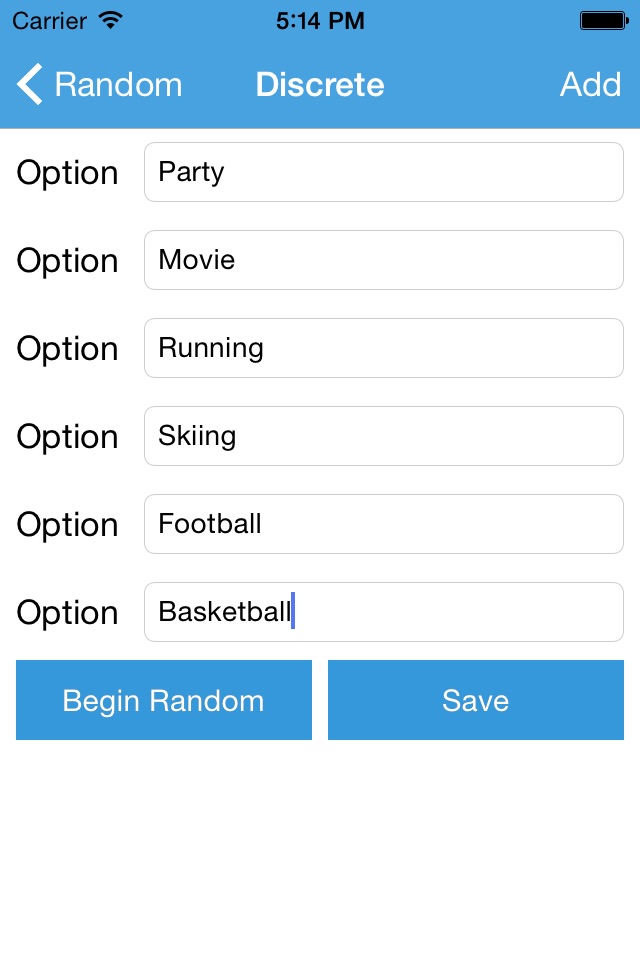Place cursor in the Football field
This screenshot has width=640, height=960.
click(384, 524)
